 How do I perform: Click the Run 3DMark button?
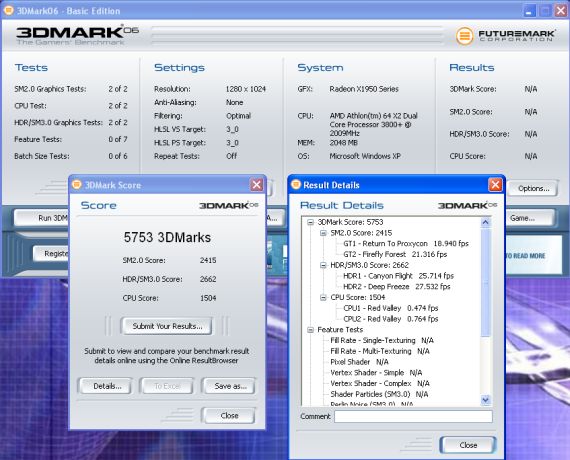point(42,218)
